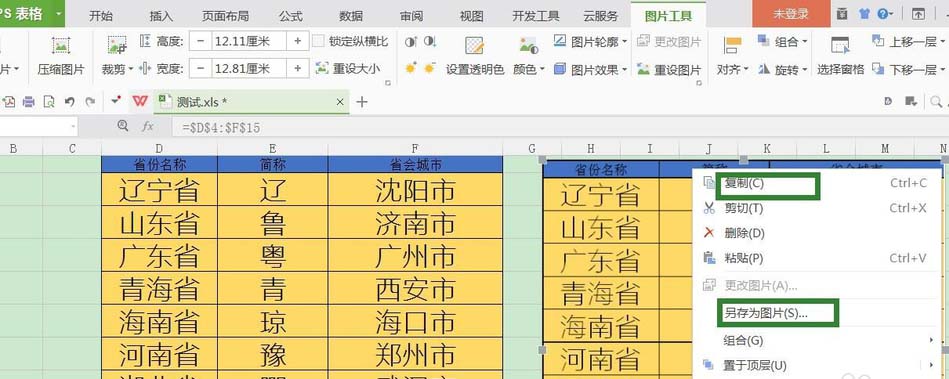This screenshot has height=379, width=949.
Task: Click the zoom magnifier beside formula bar
Action: point(123,126)
